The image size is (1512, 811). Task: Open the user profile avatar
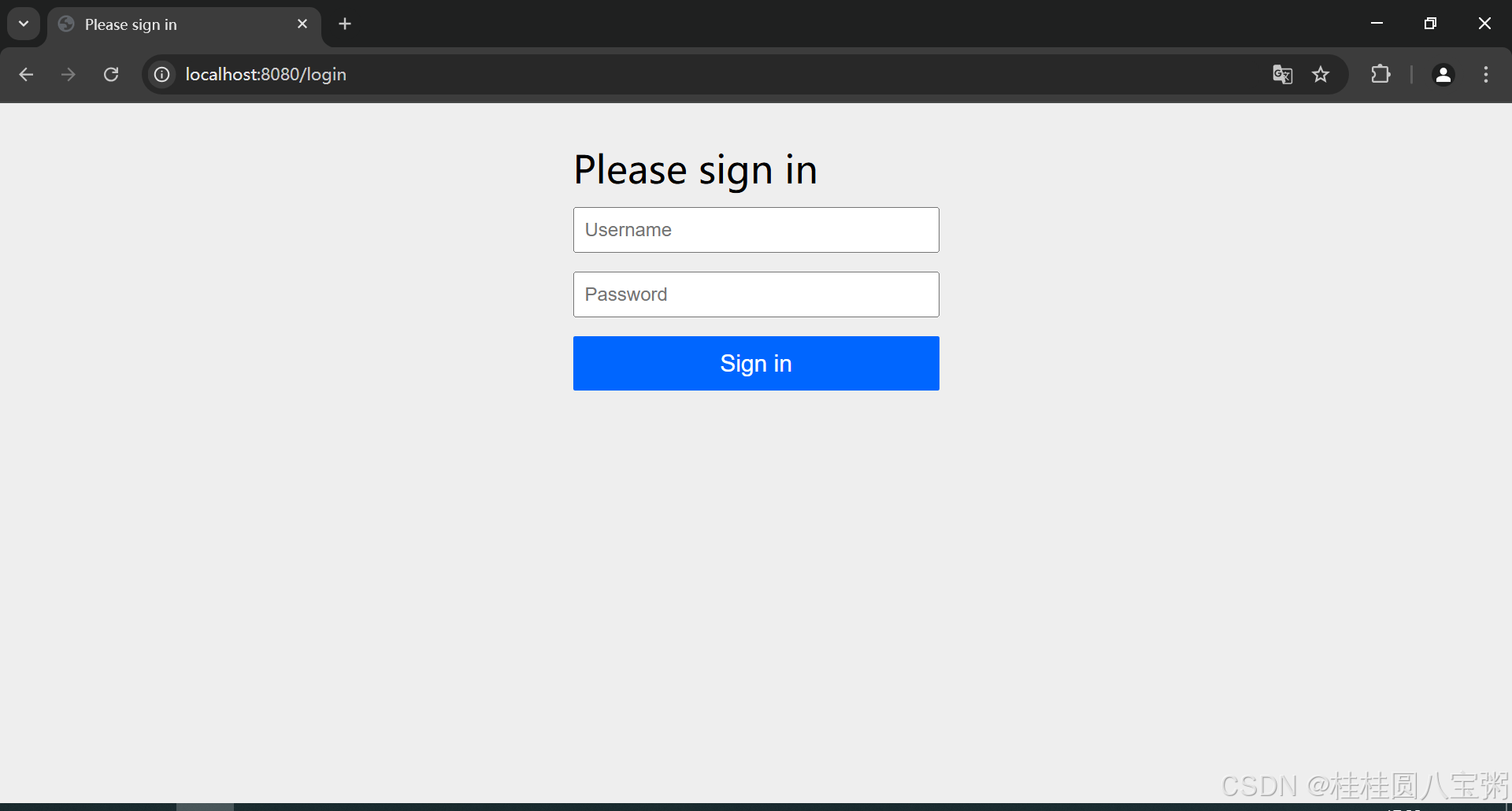coord(1443,74)
